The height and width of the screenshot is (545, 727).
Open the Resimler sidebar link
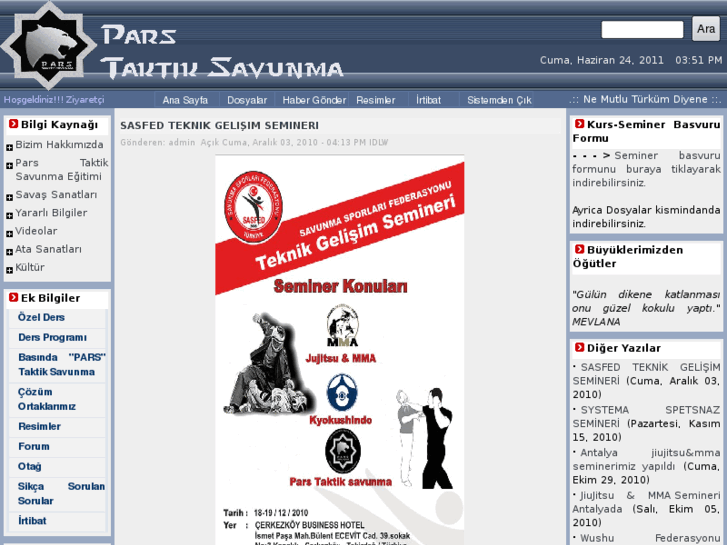39,427
